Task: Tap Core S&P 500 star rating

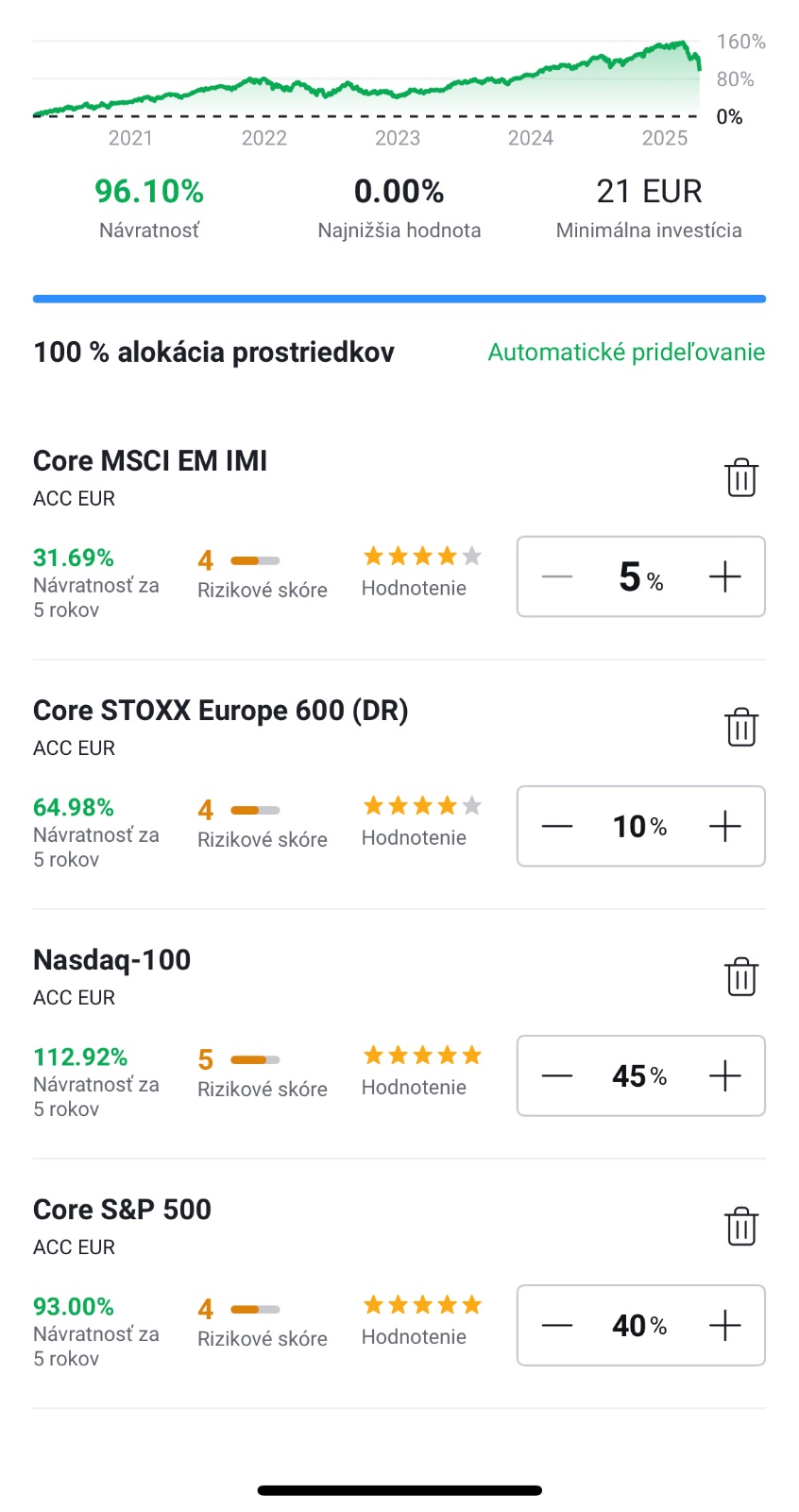Action: (422, 1305)
